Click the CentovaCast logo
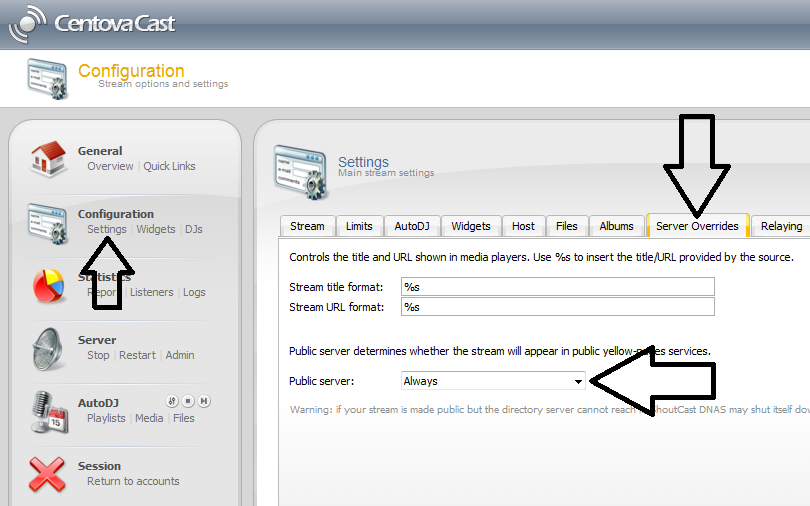Image resolution: width=810 pixels, height=506 pixels. [x=93, y=24]
